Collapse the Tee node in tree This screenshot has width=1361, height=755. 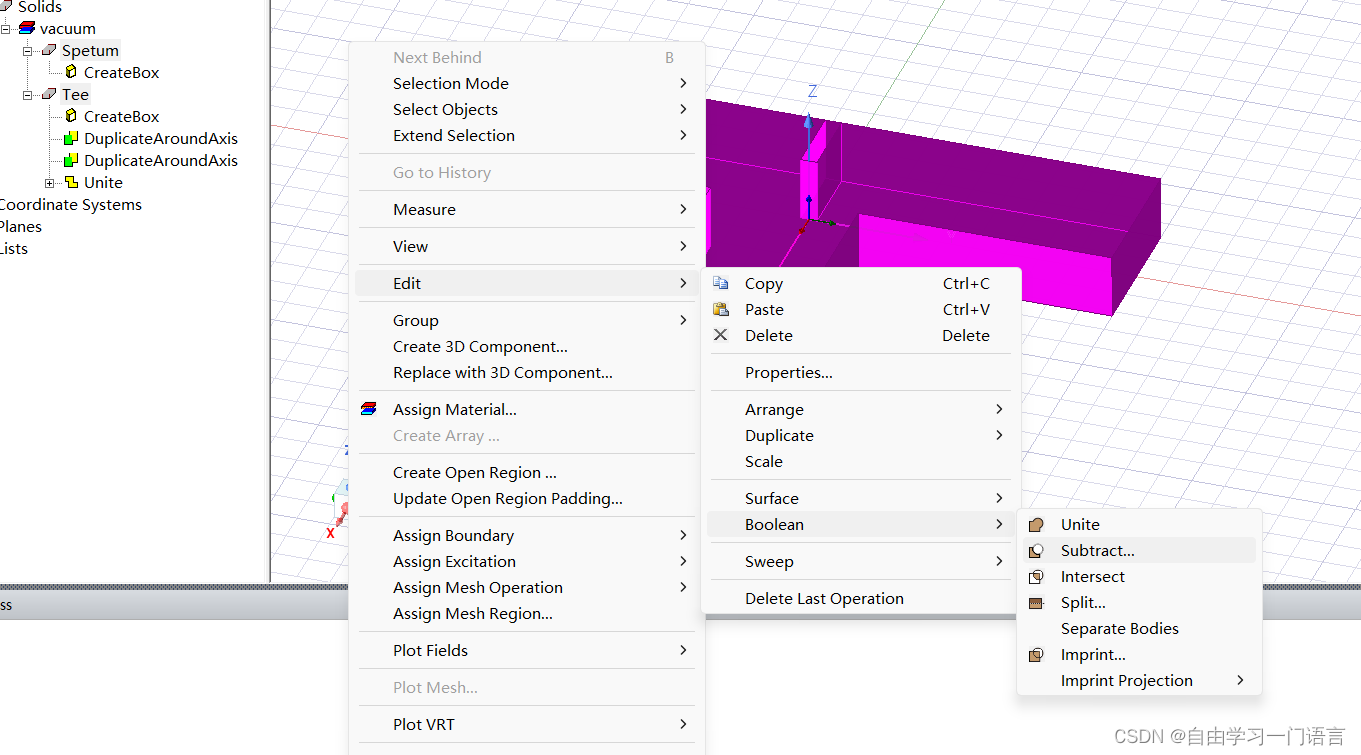coord(28,95)
